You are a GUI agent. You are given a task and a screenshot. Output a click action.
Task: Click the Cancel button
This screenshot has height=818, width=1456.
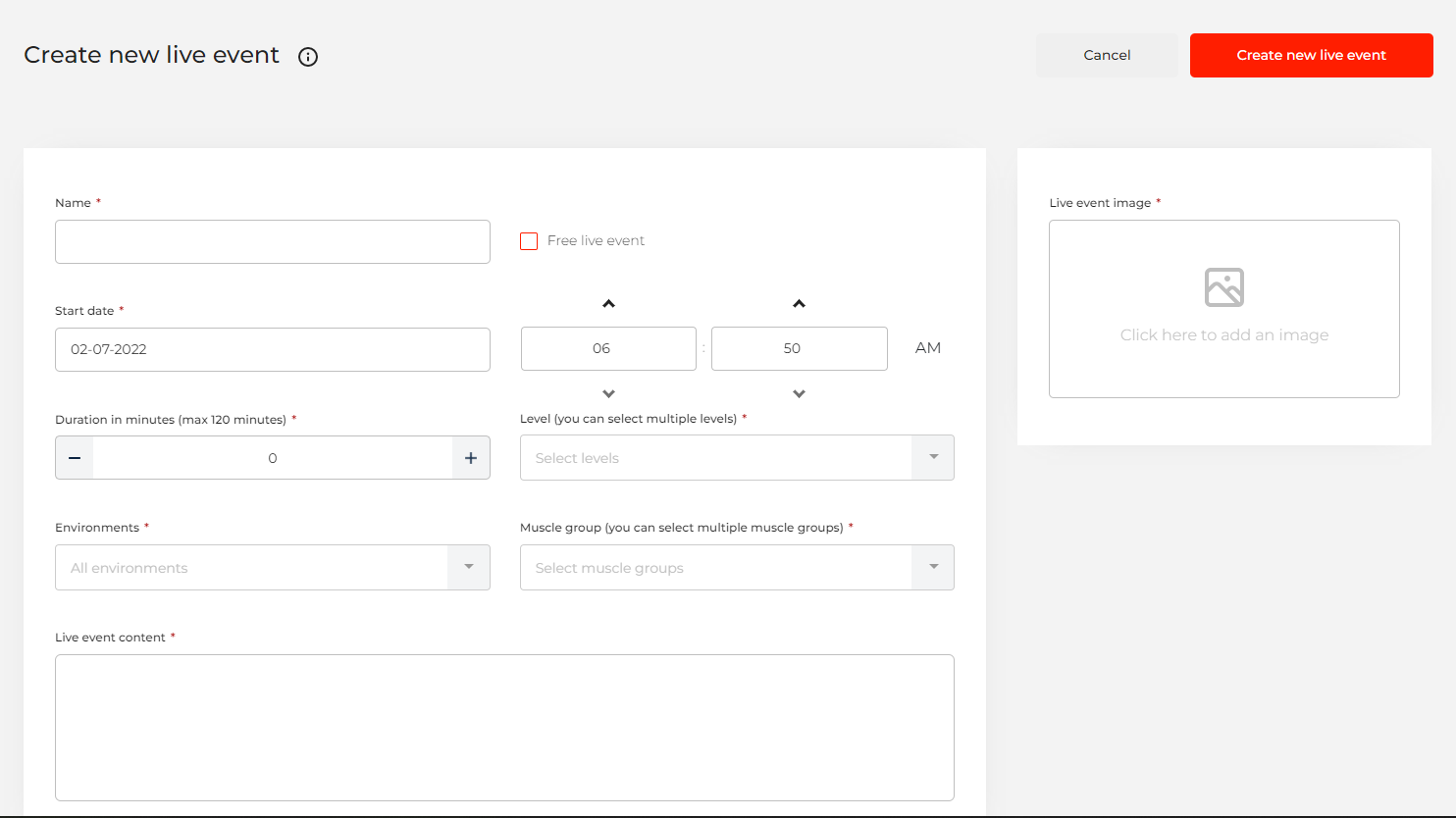pyautogui.click(x=1107, y=55)
